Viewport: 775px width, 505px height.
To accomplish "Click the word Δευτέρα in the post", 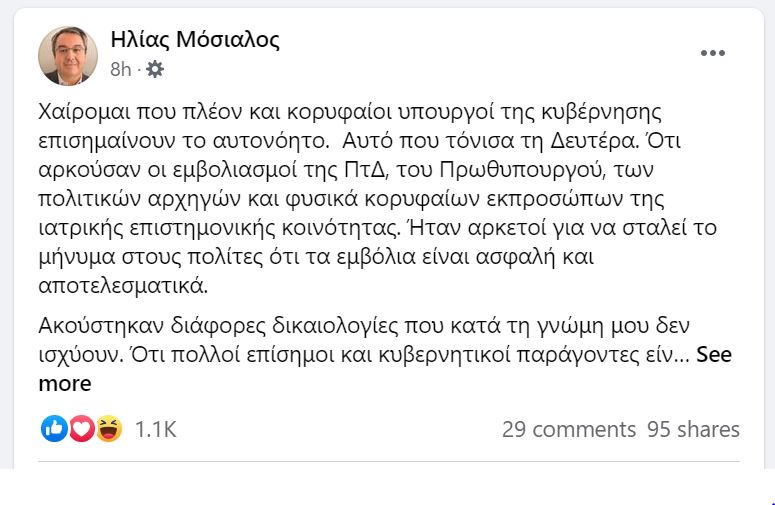I will point(592,141).
